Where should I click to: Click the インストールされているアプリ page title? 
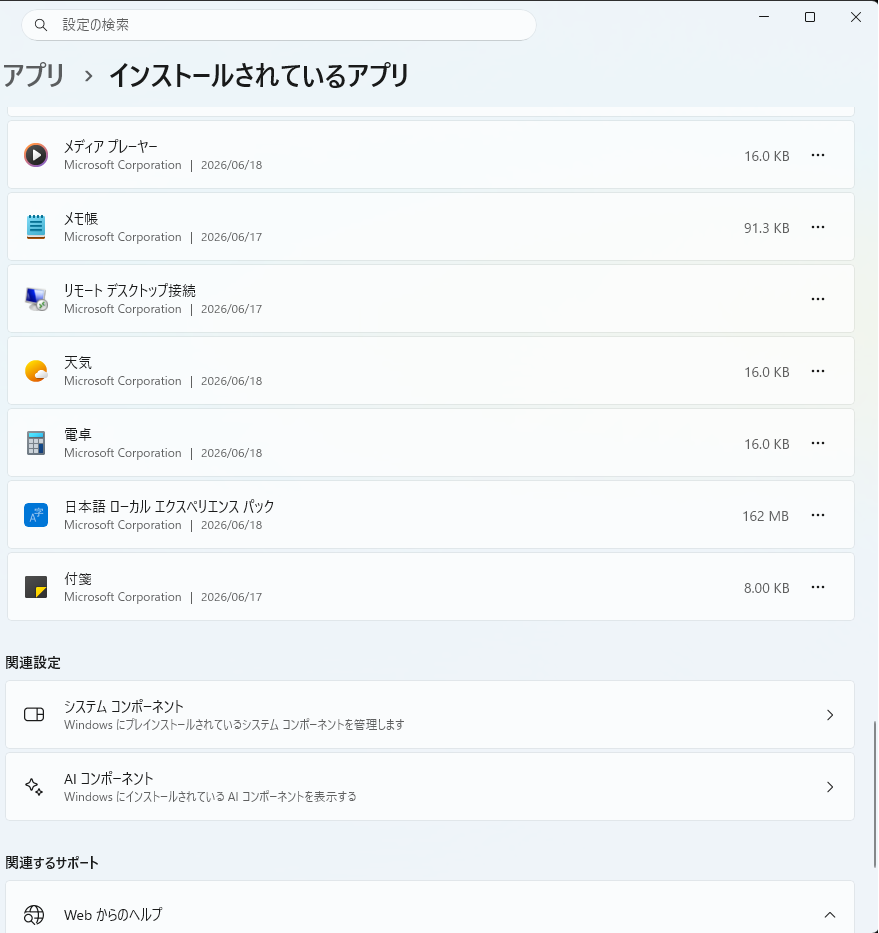[x=259, y=76]
